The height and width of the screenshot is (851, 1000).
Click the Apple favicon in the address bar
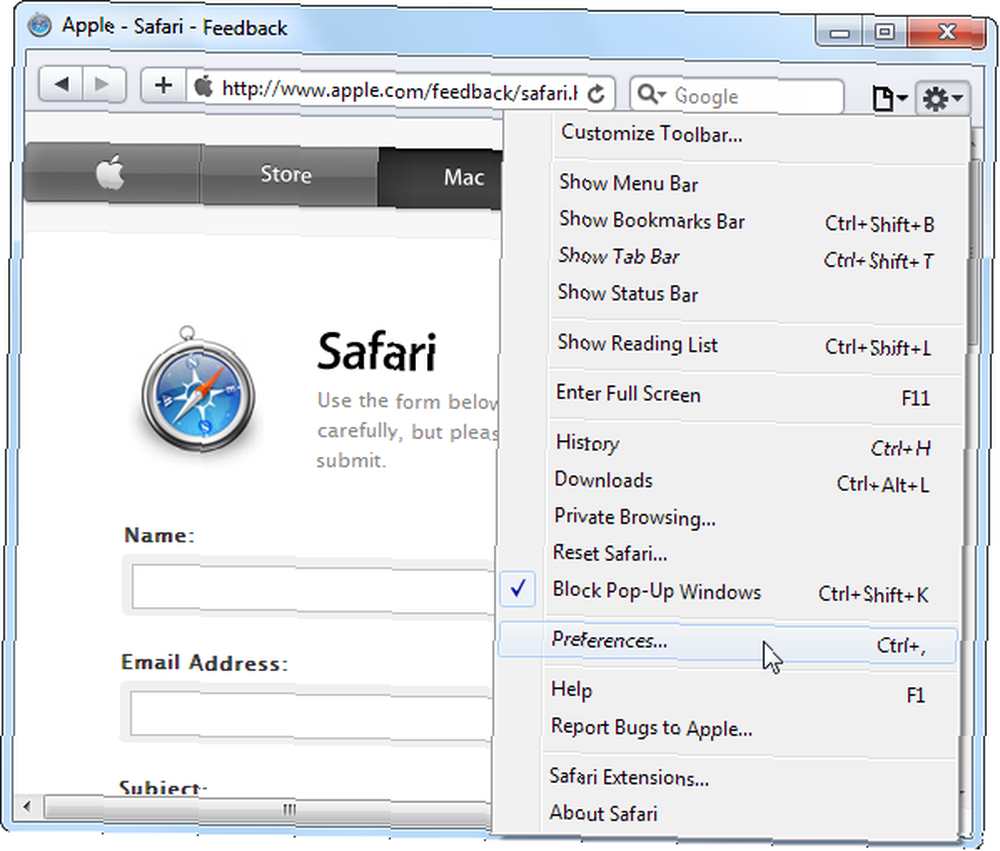point(203,86)
